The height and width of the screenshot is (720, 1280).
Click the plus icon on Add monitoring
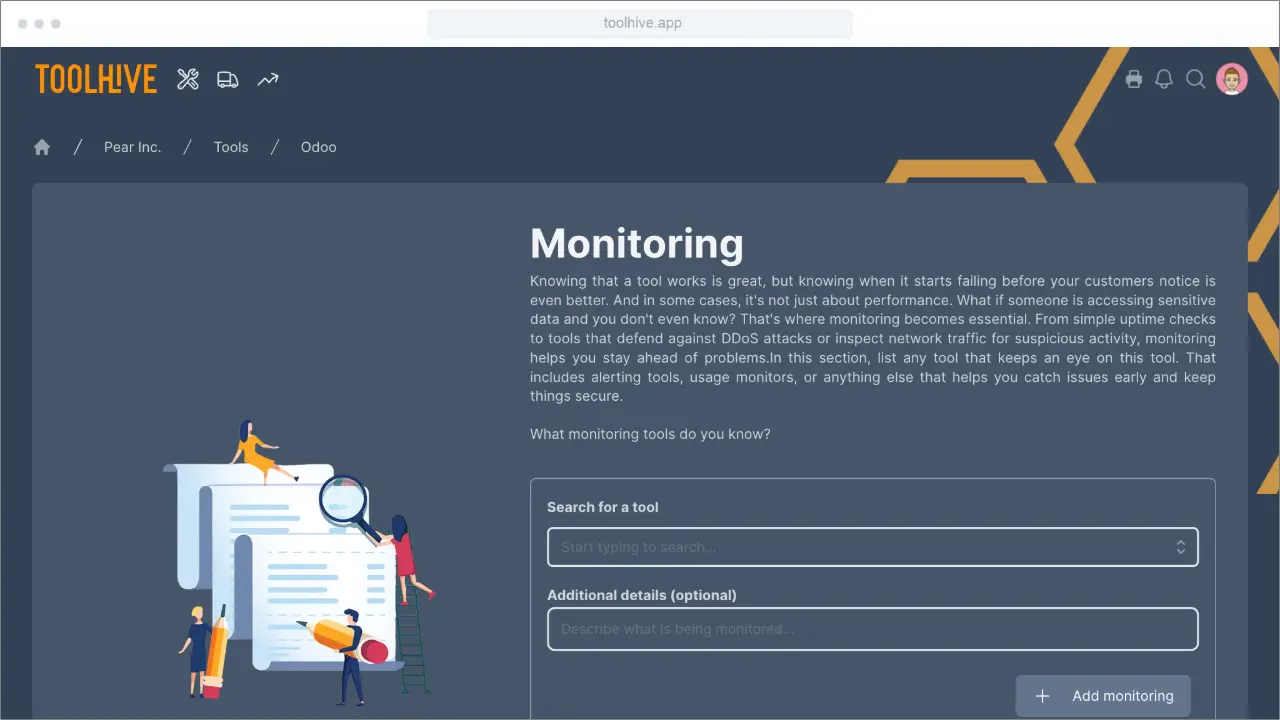(1042, 696)
